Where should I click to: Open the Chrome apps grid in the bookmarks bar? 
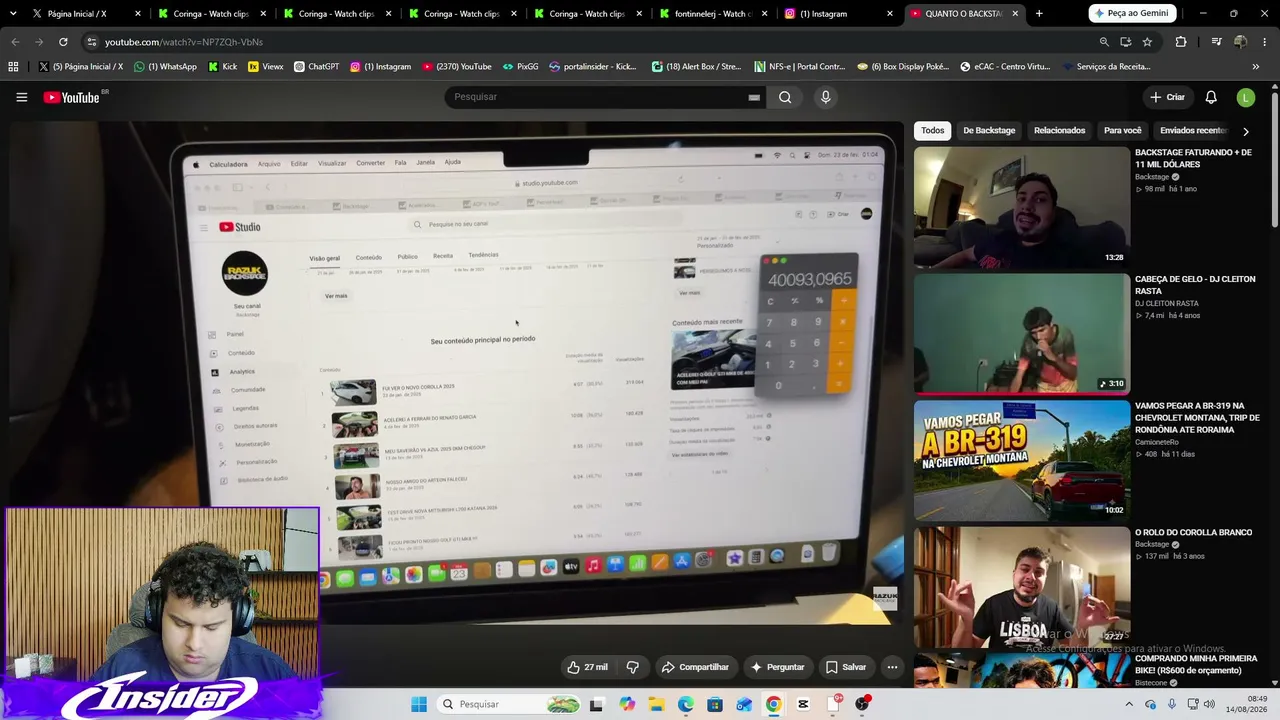pyautogui.click(x=13, y=67)
